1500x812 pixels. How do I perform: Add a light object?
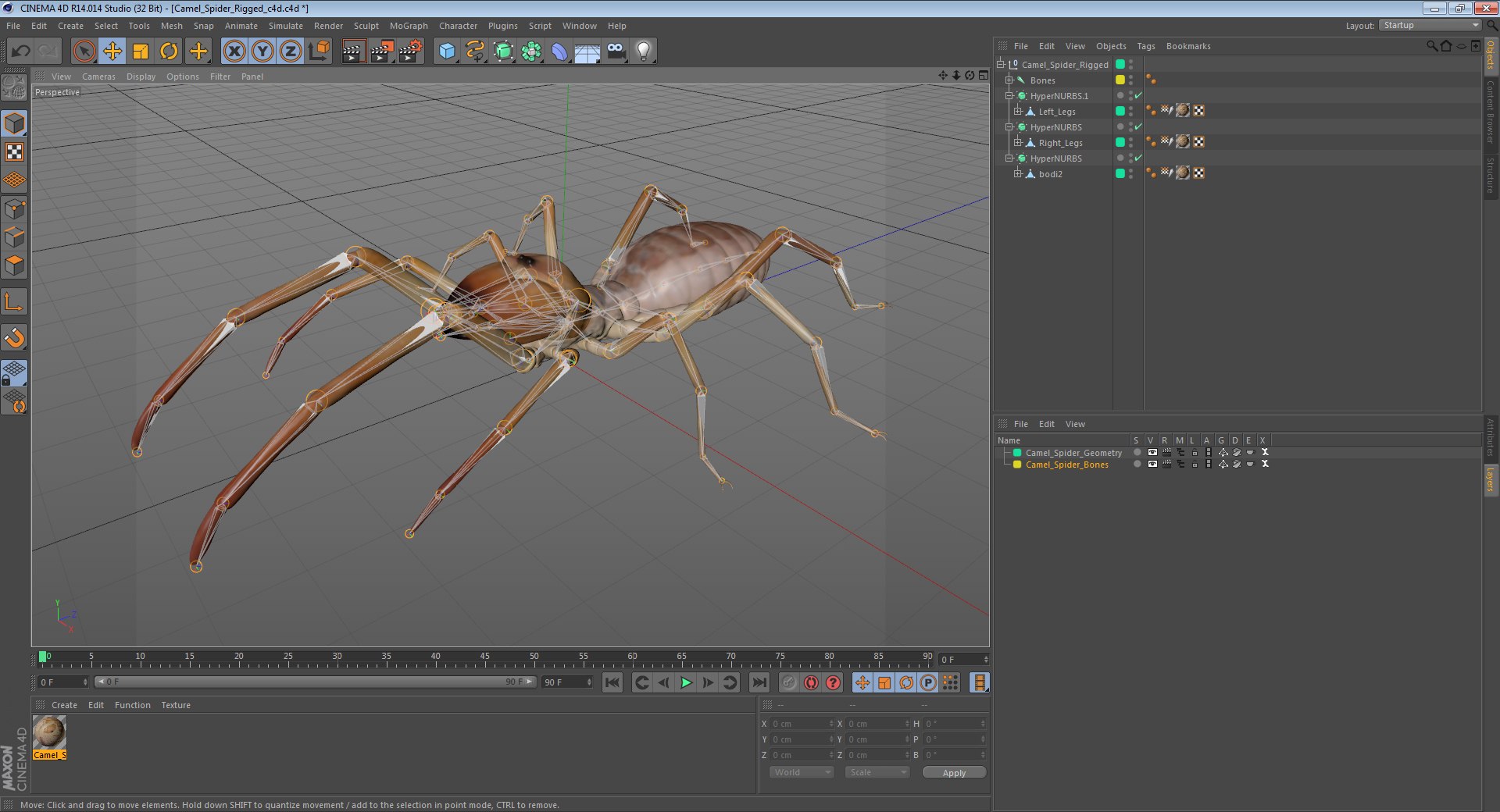coord(644,52)
